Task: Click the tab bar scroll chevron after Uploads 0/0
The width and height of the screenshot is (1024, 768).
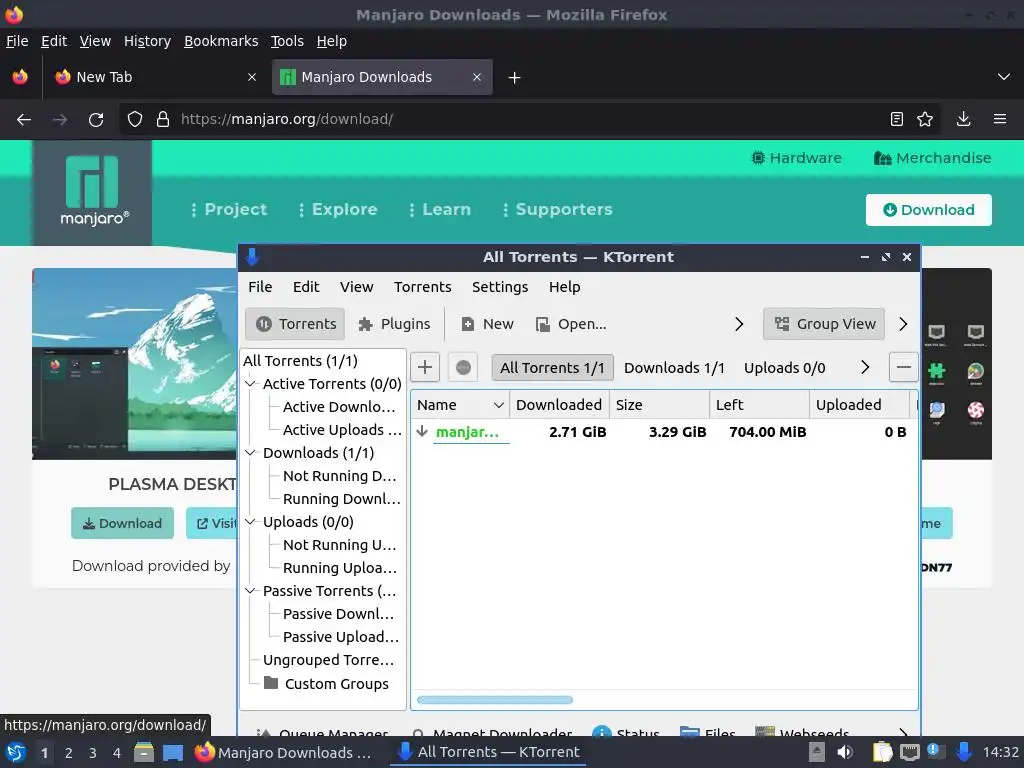Action: coord(865,368)
